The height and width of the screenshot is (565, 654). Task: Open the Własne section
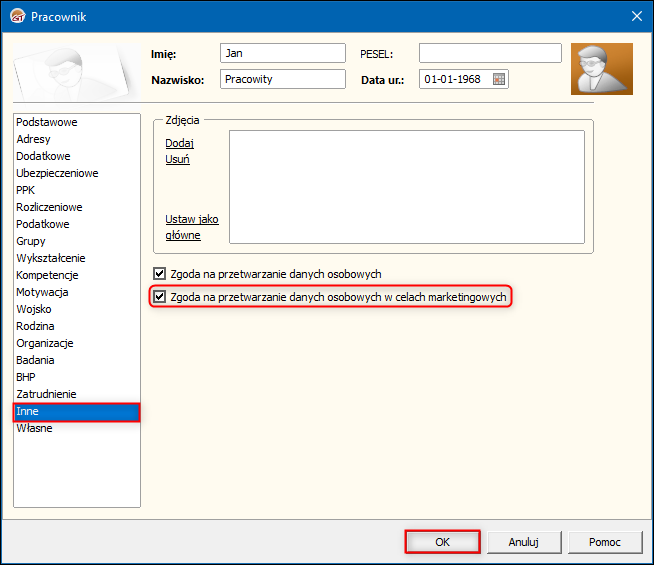pos(77,428)
